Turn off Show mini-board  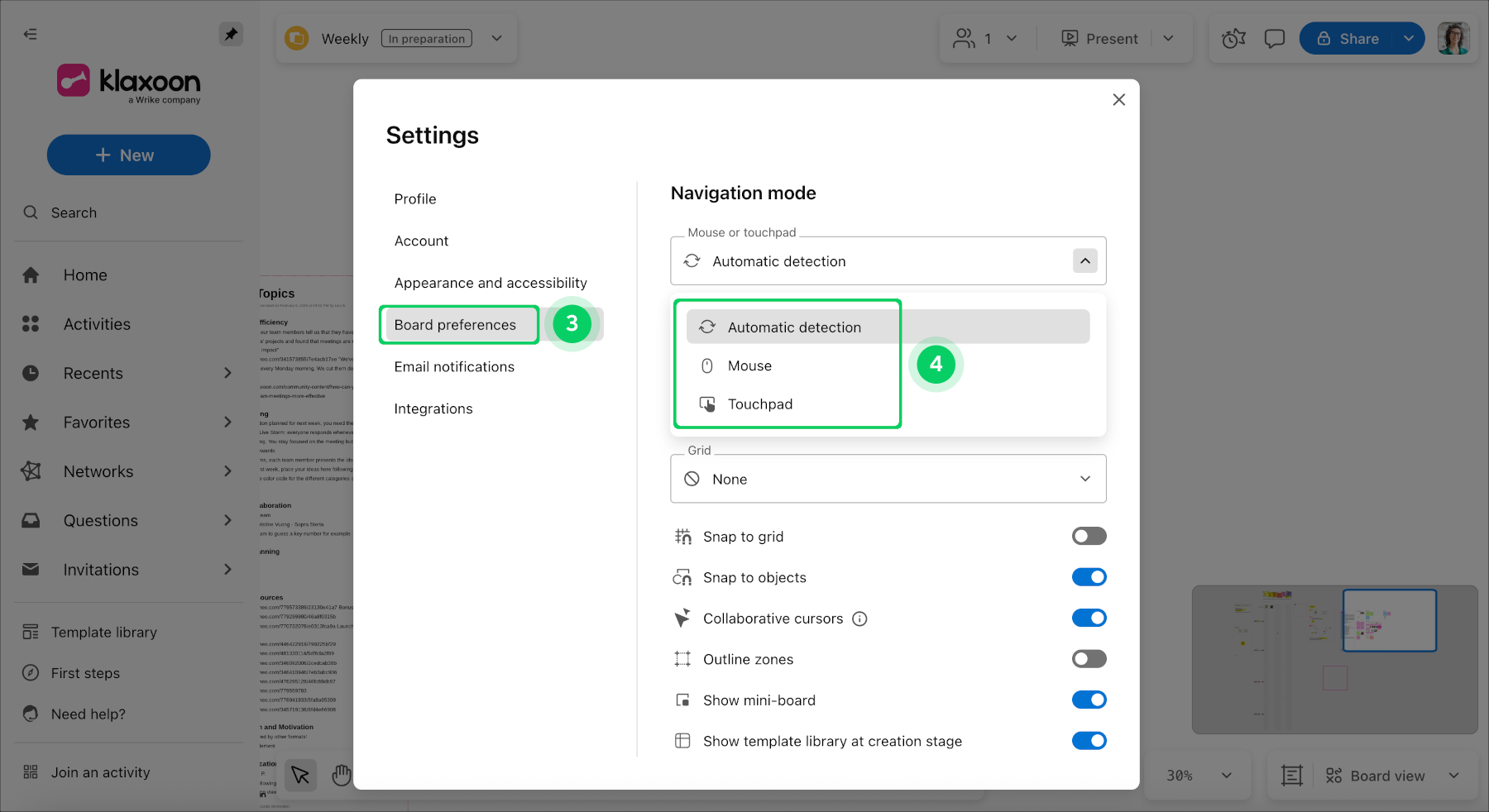pos(1089,700)
